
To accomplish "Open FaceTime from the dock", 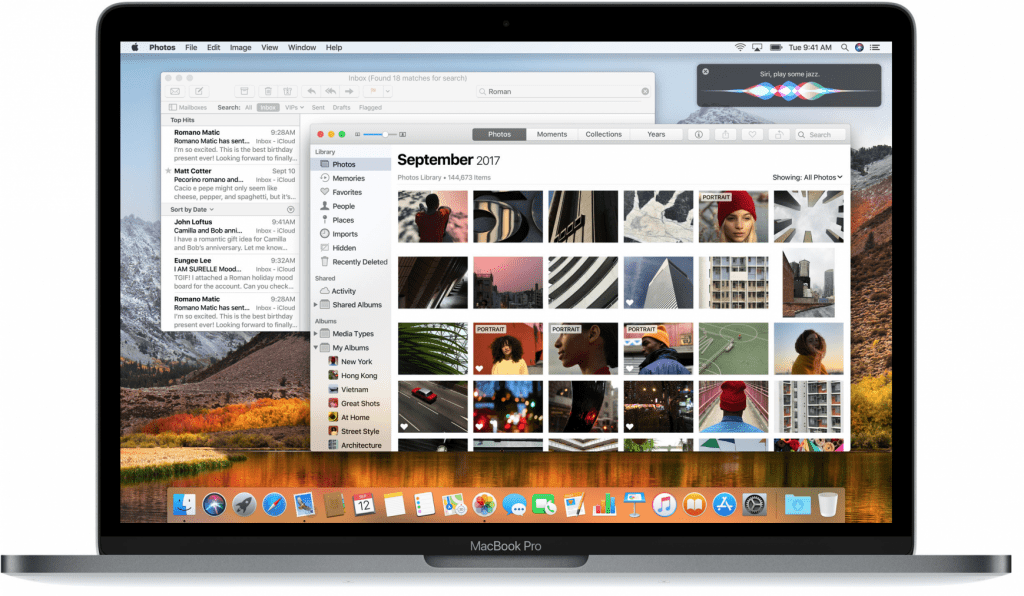I will [544, 505].
